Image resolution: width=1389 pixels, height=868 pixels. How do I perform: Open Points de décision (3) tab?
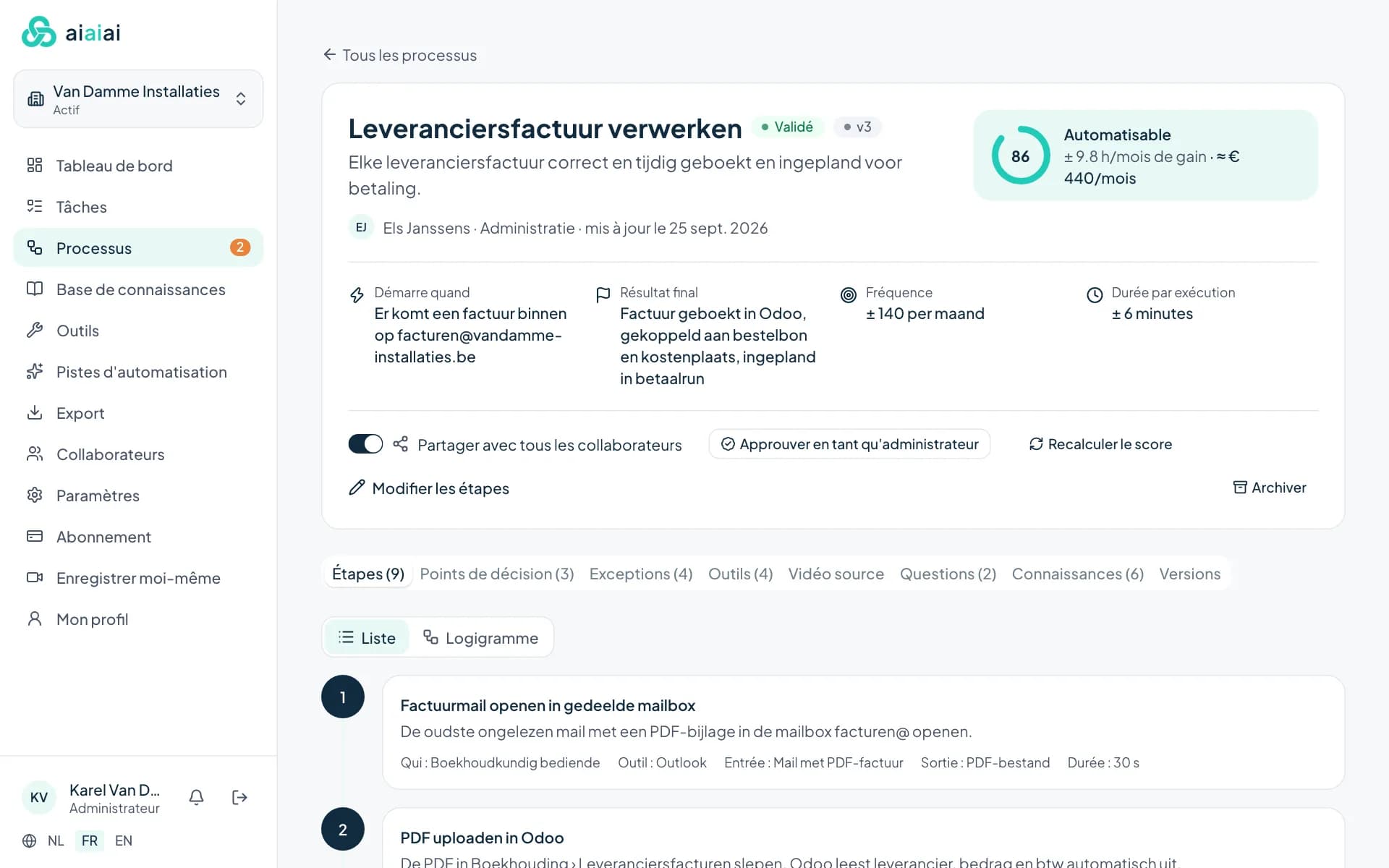[497, 574]
